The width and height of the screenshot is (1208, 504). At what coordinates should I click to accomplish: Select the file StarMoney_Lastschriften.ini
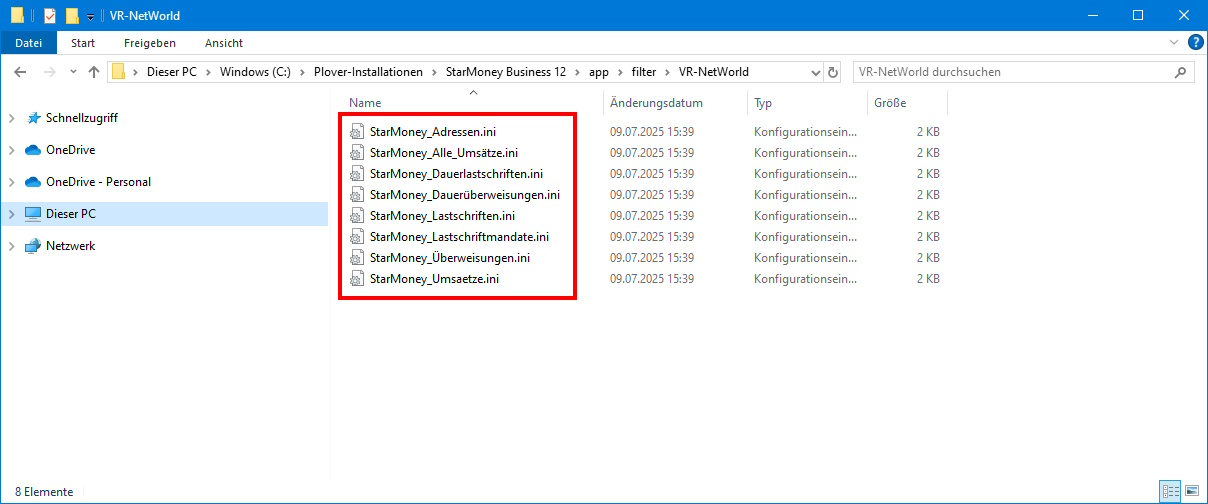tap(442, 216)
